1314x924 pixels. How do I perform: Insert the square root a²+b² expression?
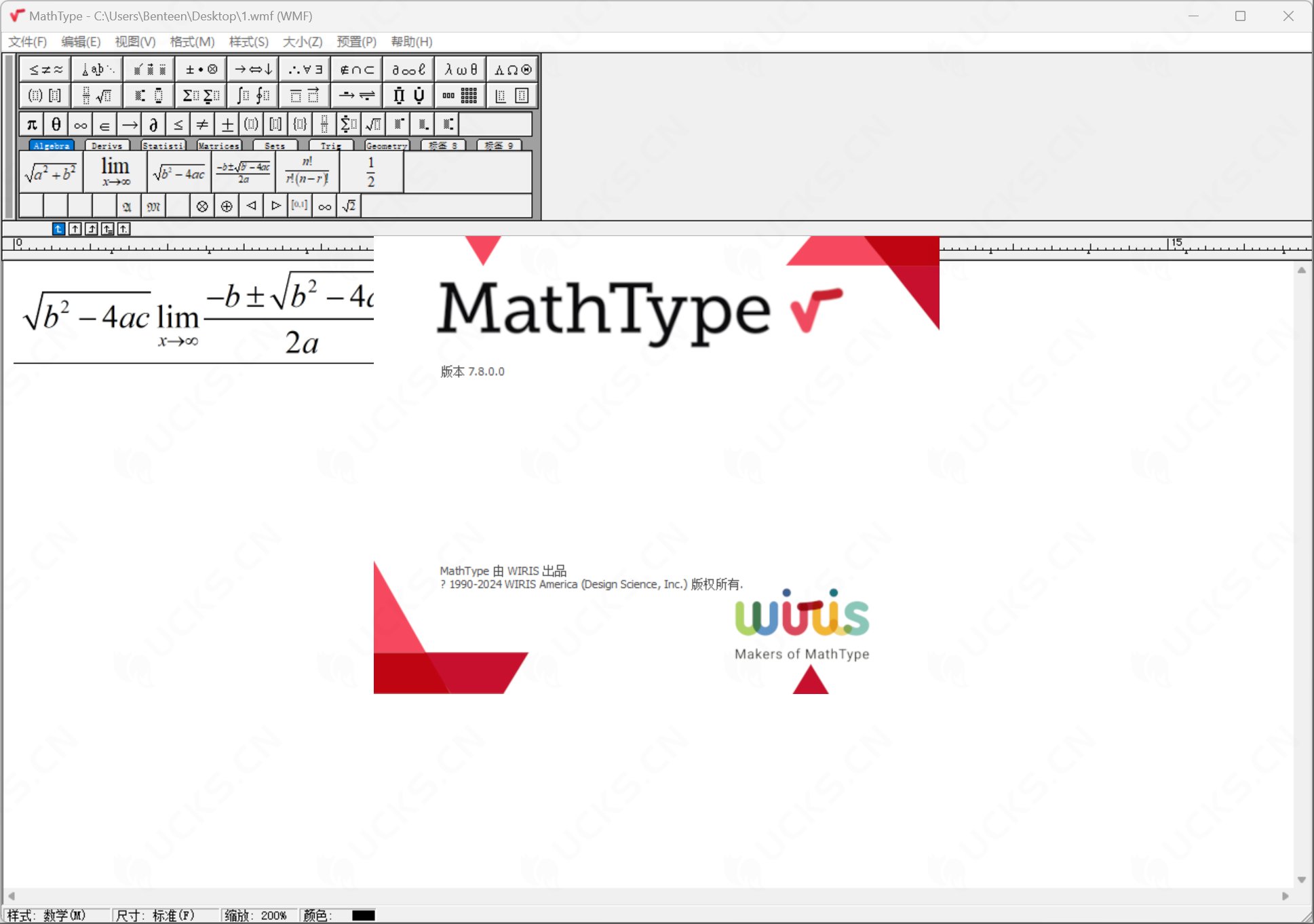tap(51, 172)
